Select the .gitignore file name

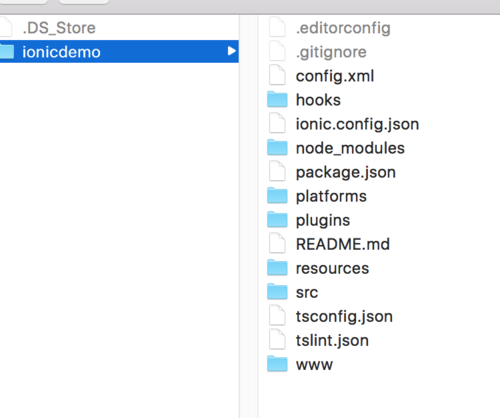(x=331, y=52)
